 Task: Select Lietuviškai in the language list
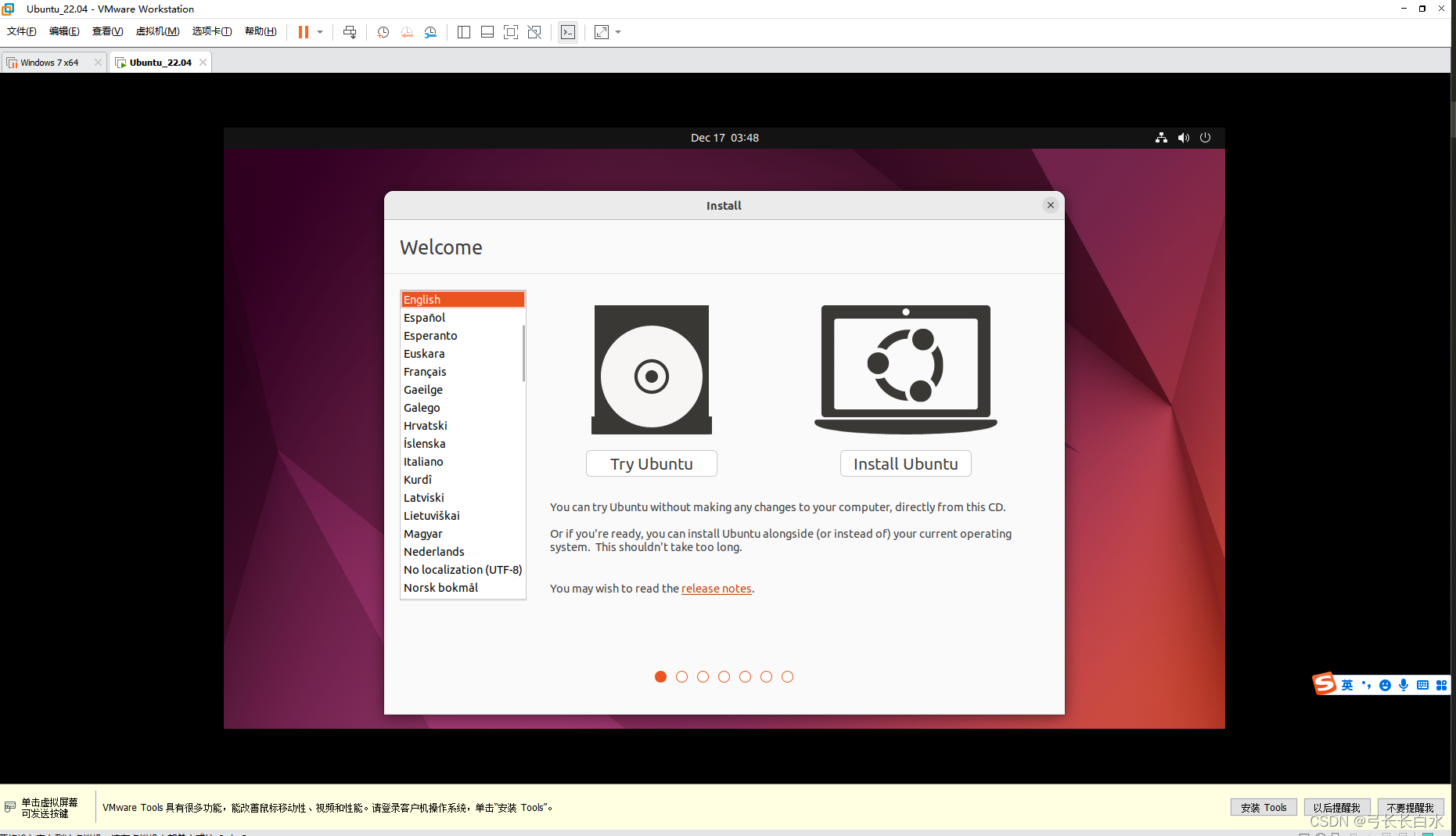click(x=461, y=516)
